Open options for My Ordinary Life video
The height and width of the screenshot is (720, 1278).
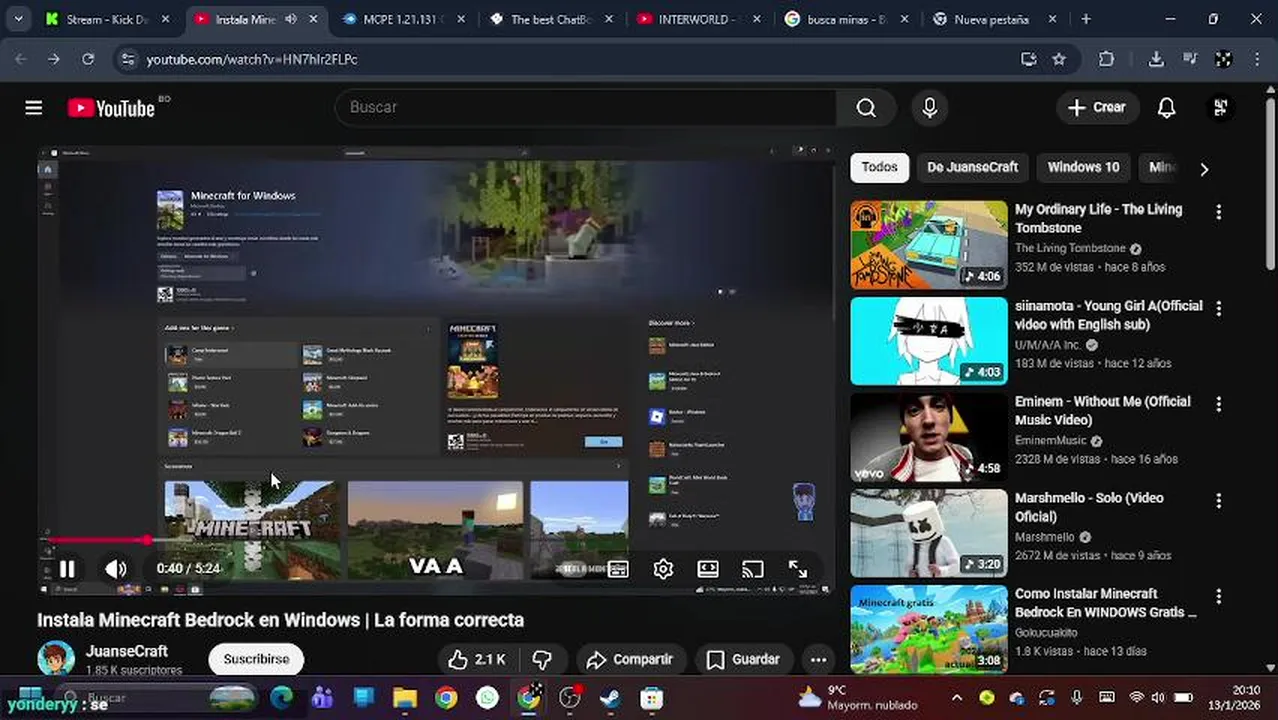(x=1218, y=212)
